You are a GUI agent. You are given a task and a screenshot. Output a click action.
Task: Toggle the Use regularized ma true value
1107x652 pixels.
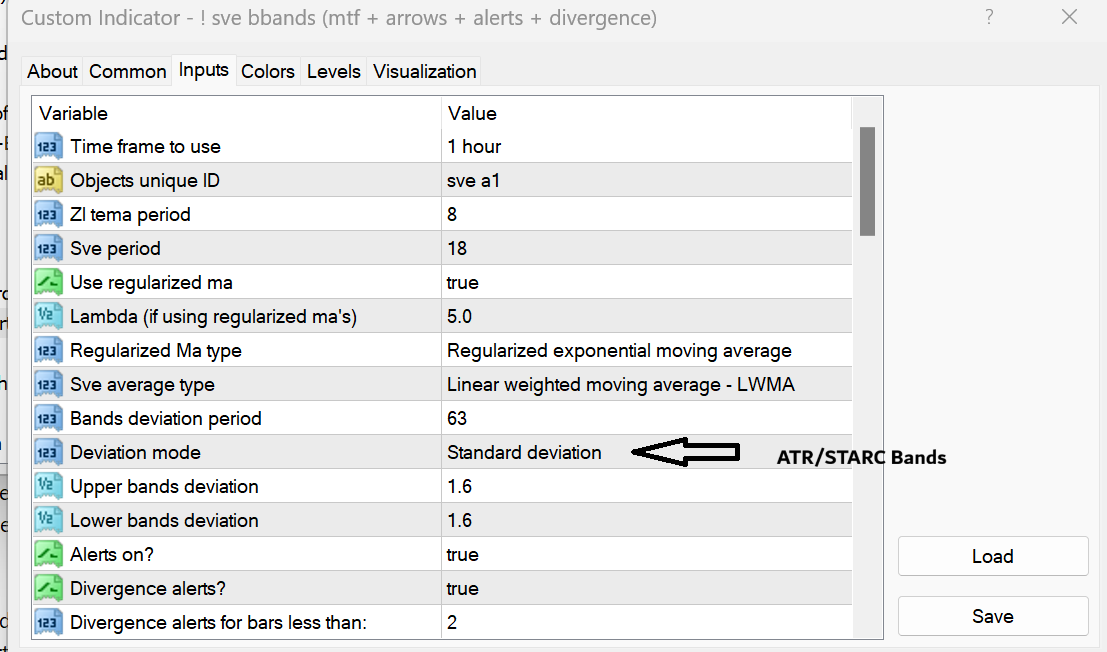click(x=463, y=283)
